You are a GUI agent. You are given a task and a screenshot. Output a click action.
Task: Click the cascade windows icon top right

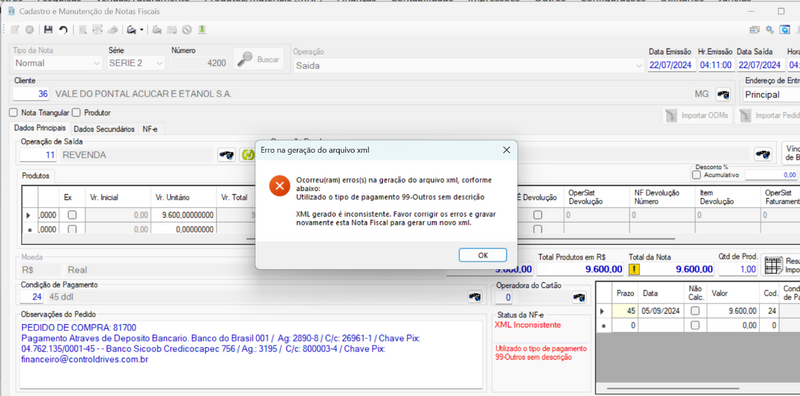click(x=755, y=30)
